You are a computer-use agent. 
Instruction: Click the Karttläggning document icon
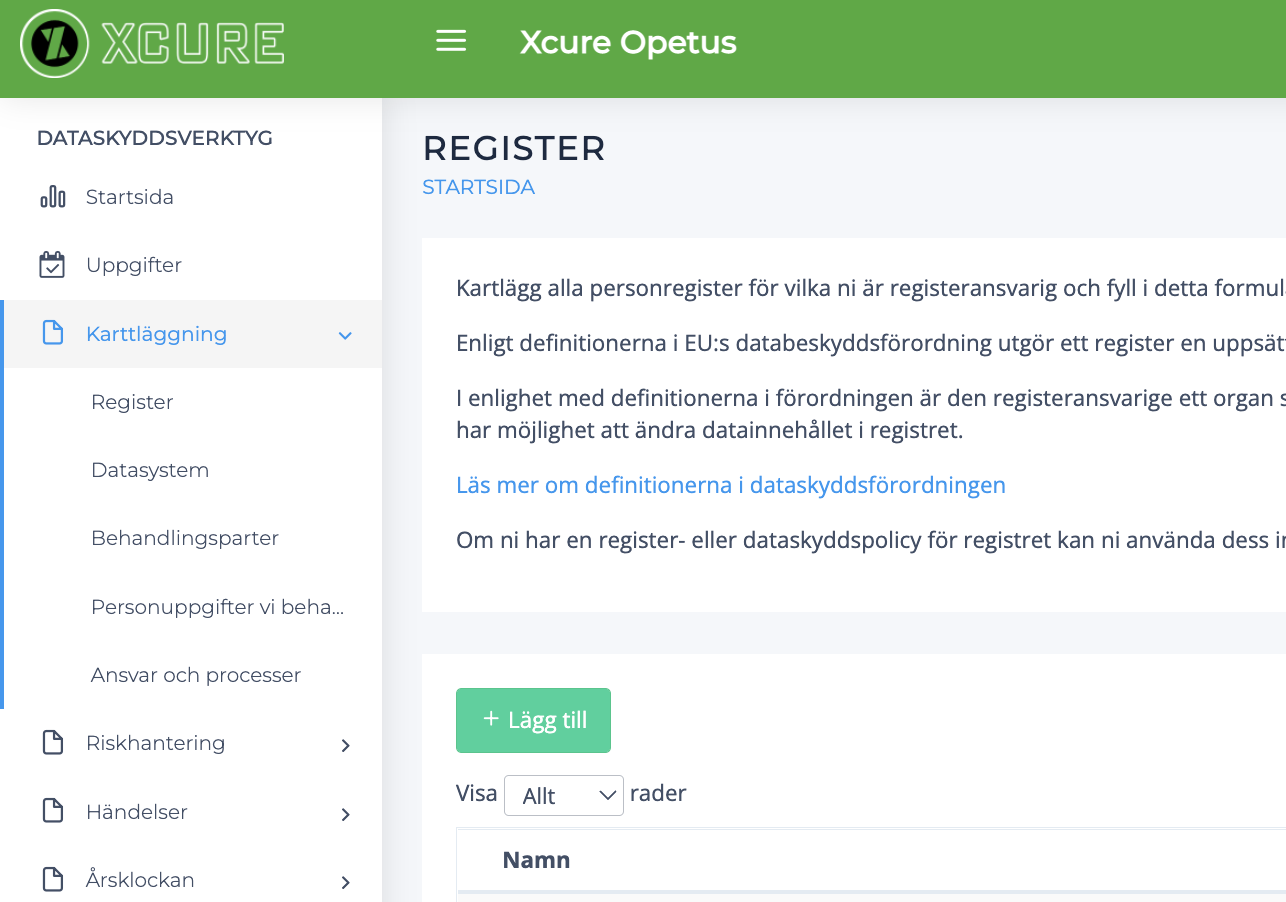(52, 333)
